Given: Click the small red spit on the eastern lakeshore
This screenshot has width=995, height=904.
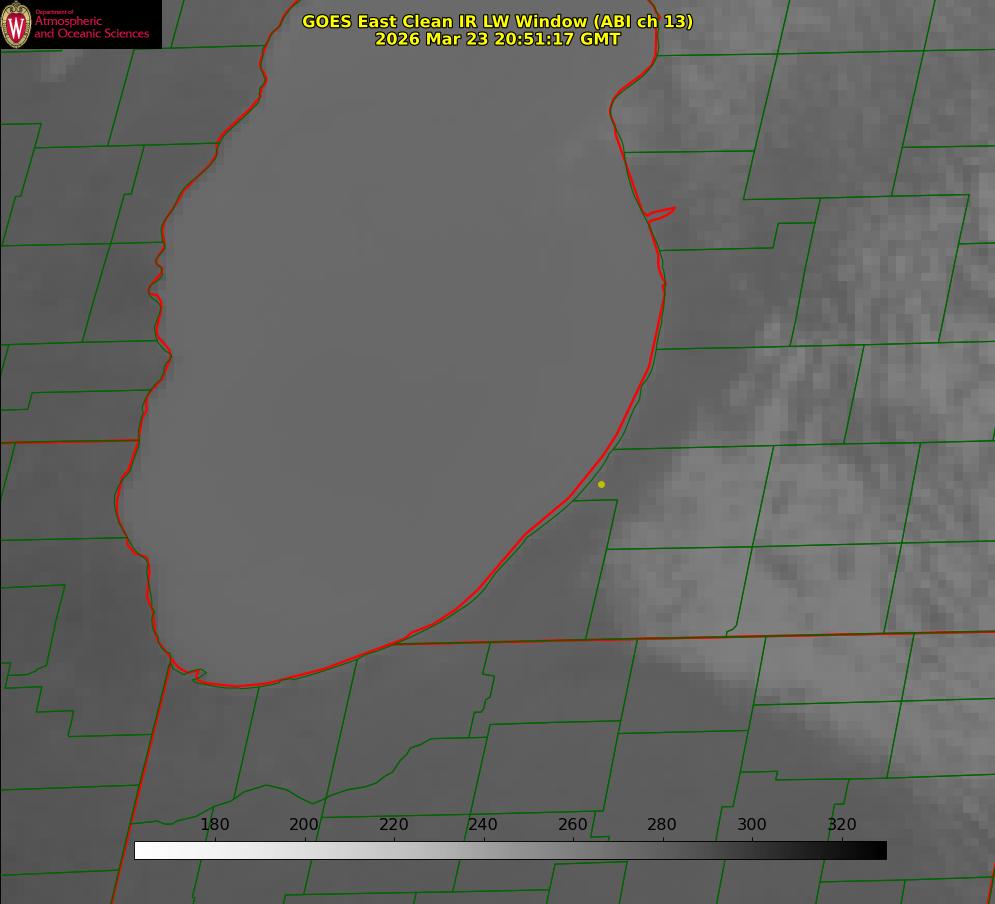Looking at the screenshot, I should tap(662, 213).
